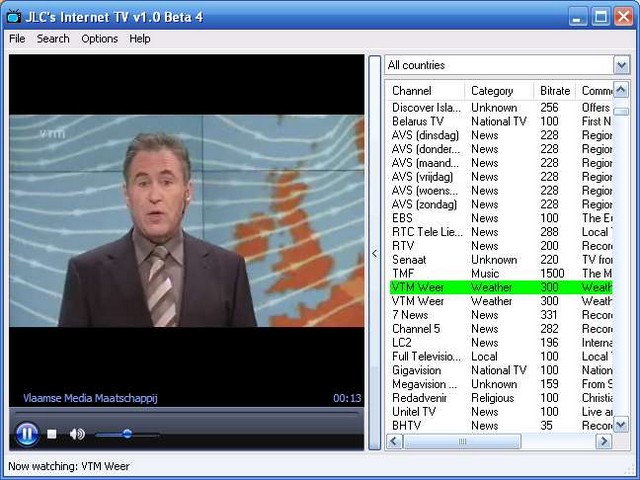Pause the video playback
The height and width of the screenshot is (480, 640).
27,433
